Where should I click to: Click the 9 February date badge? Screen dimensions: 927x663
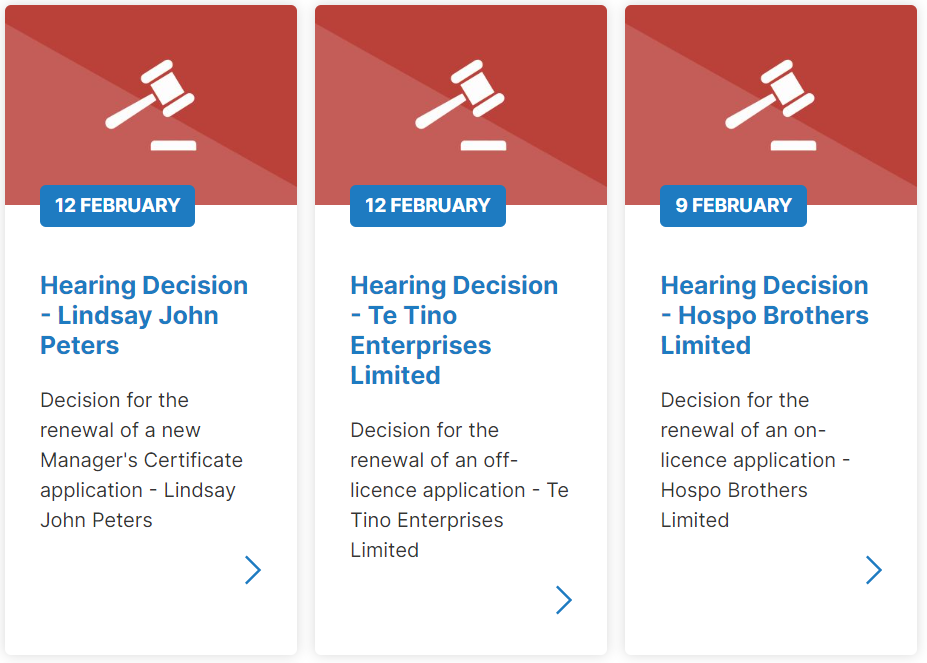(x=734, y=206)
